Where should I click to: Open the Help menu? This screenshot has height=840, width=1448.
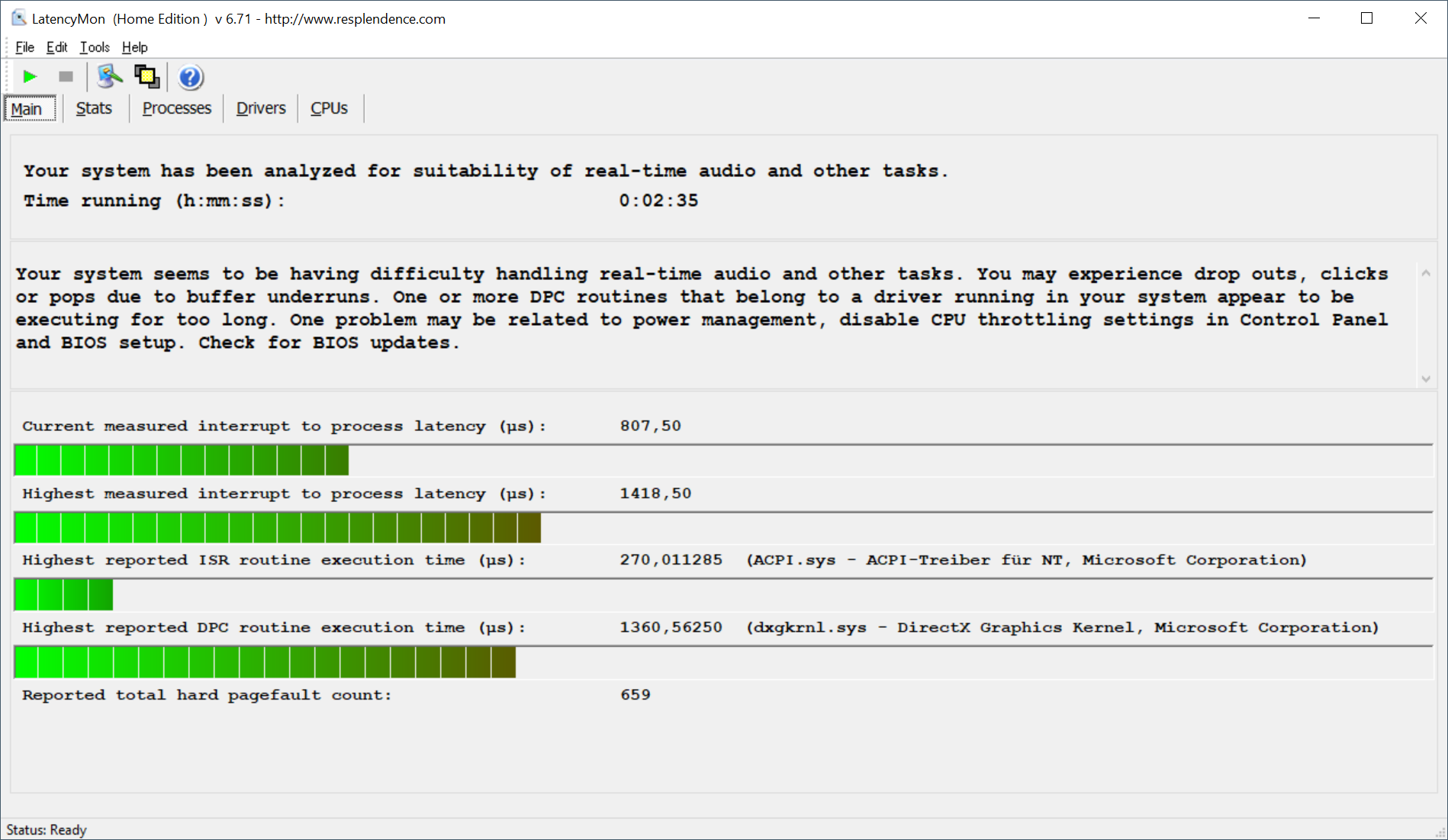click(135, 47)
